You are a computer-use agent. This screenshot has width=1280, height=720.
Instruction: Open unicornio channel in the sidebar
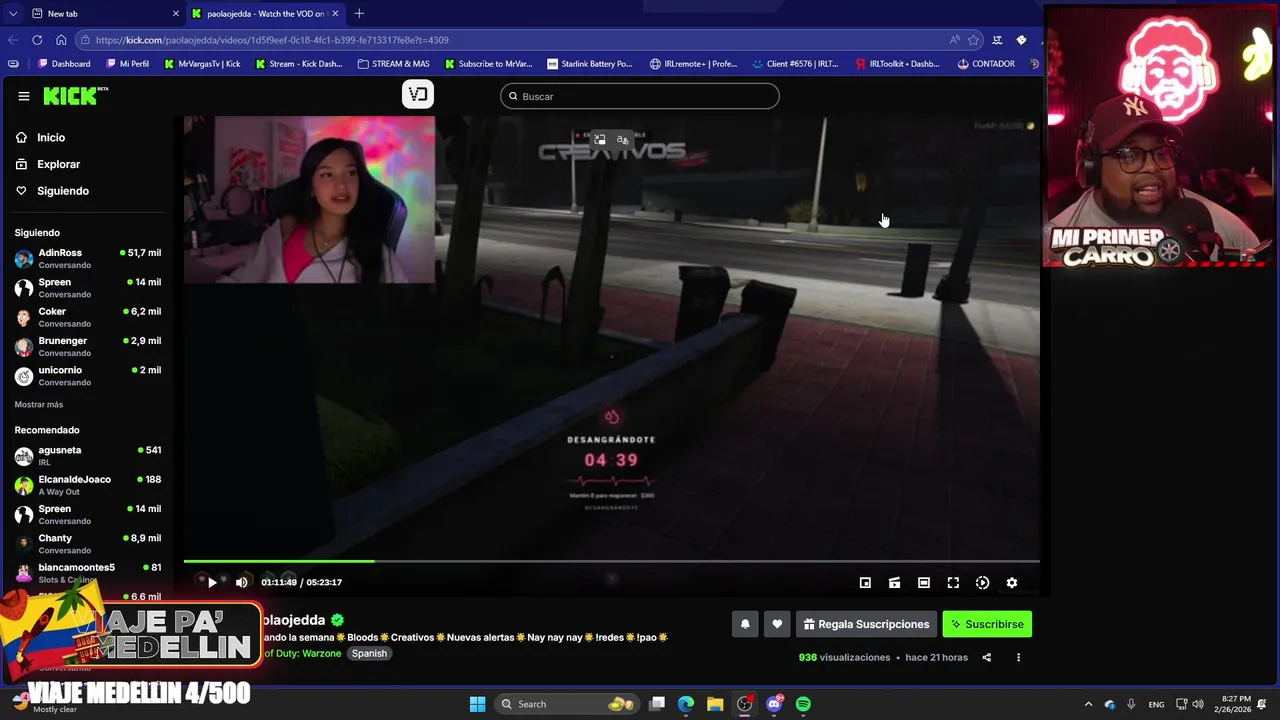[88, 375]
